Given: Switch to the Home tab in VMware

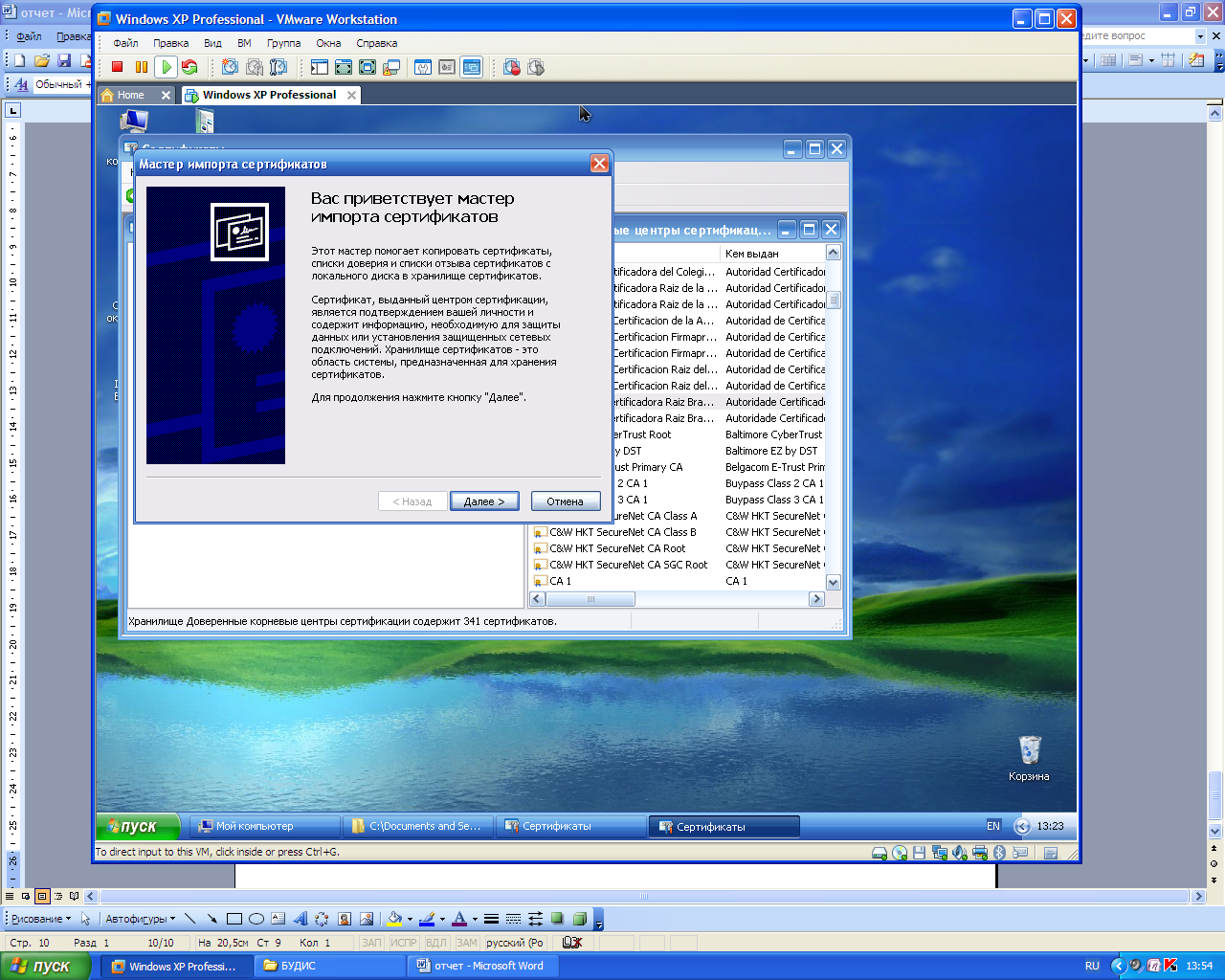Looking at the screenshot, I should pos(130,95).
